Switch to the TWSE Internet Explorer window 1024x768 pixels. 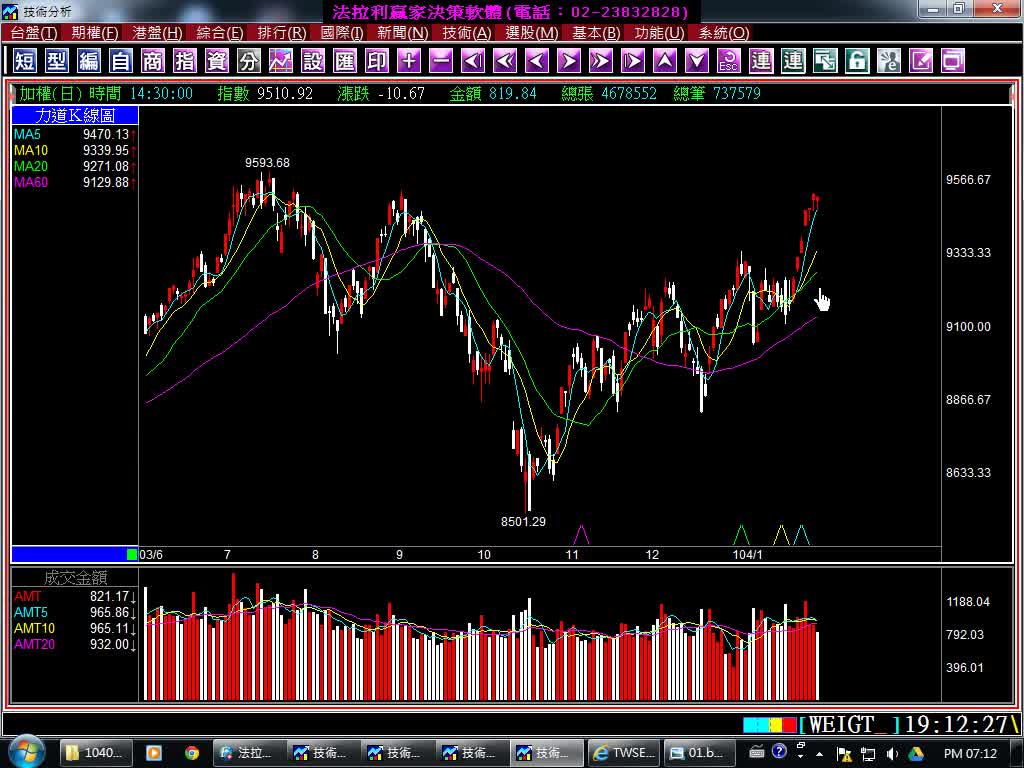click(x=623, y=752)
